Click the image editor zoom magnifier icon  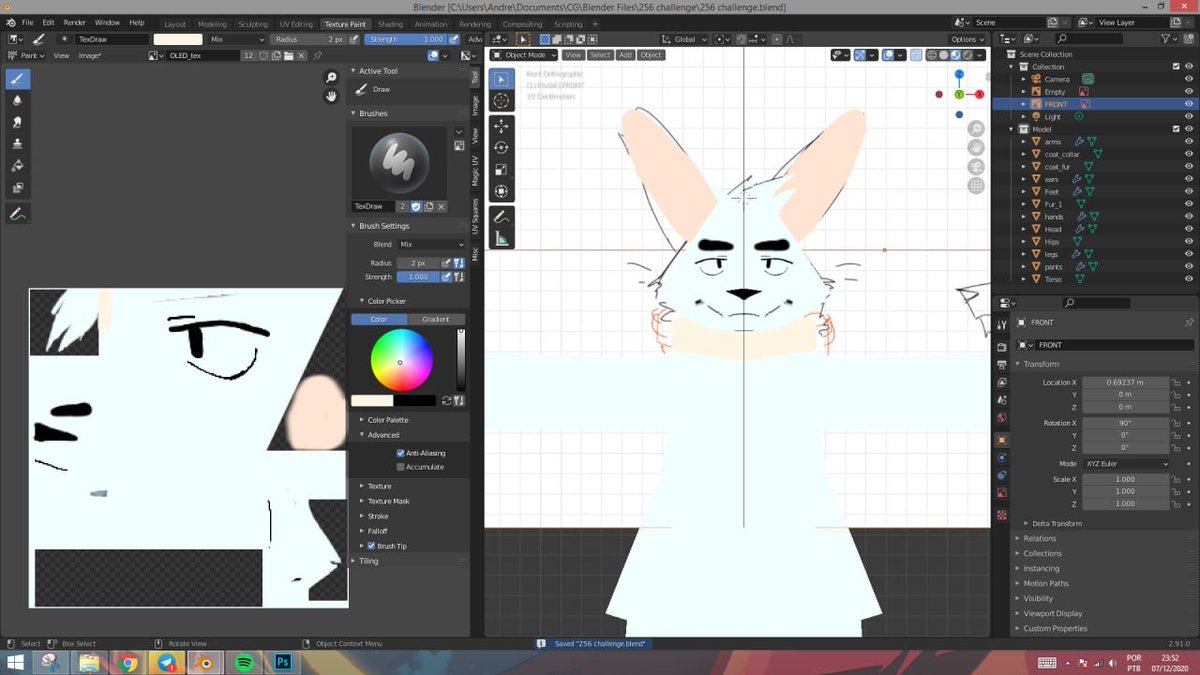click(331, 78)
